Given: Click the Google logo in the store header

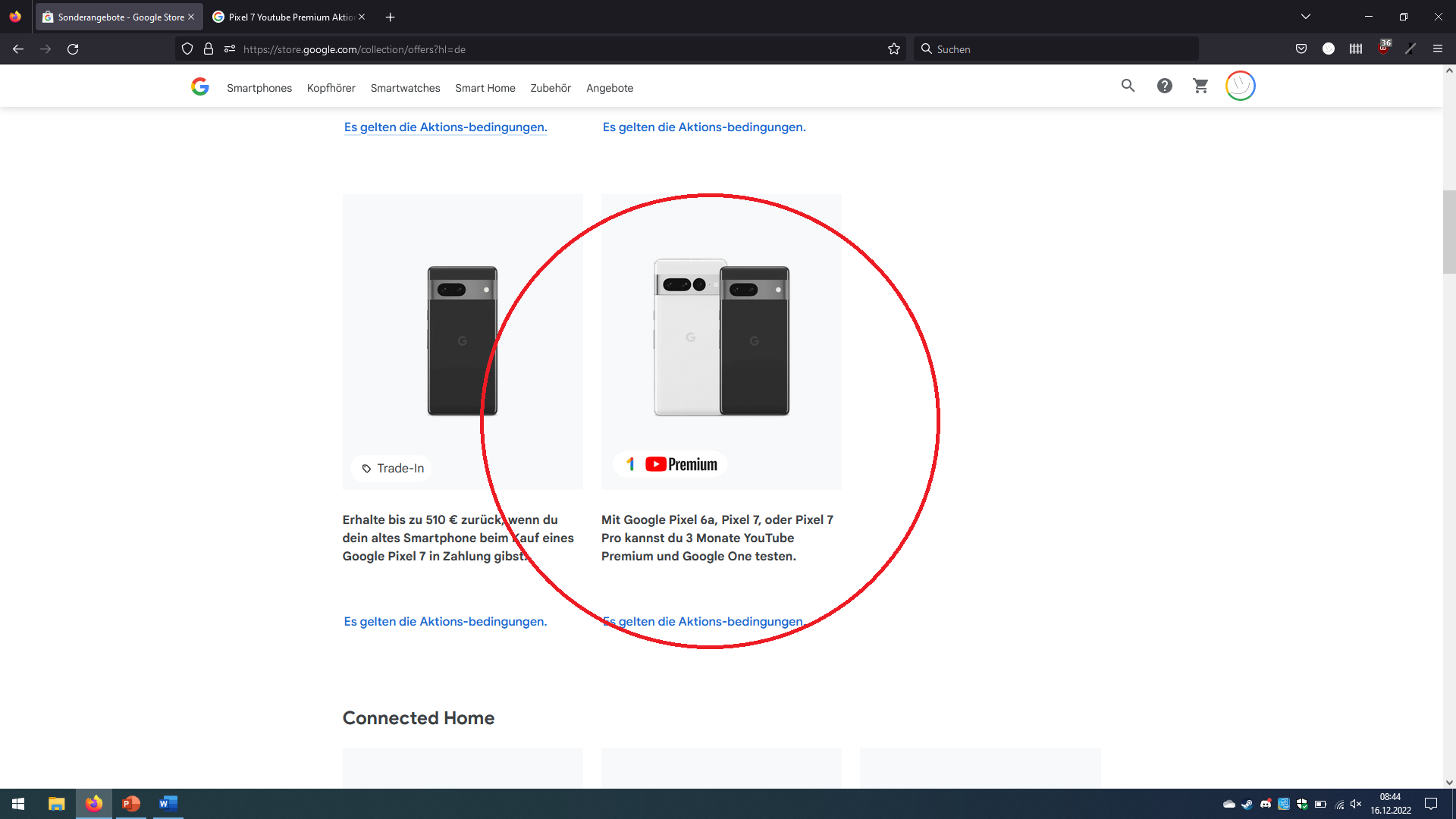Looking at the screenshot, I should tap(200, 87).
